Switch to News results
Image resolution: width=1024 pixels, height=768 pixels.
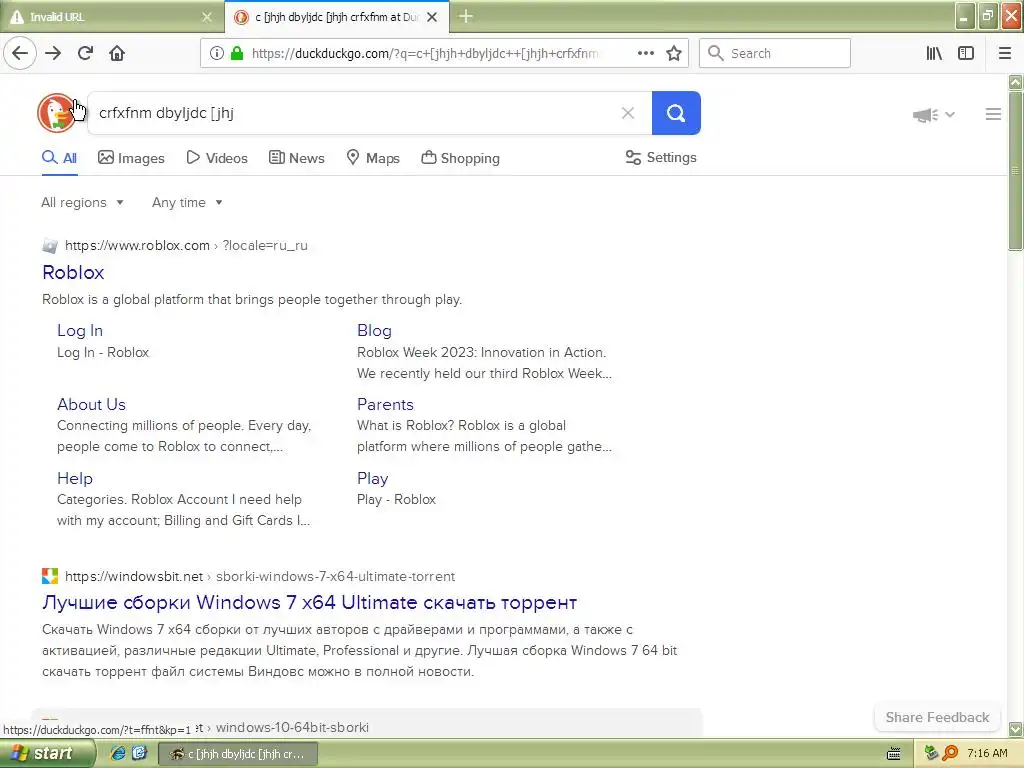(296, 158)
